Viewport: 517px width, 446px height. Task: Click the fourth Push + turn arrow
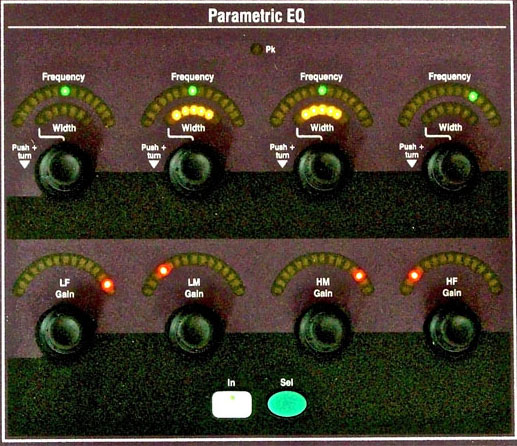point(412,163)
